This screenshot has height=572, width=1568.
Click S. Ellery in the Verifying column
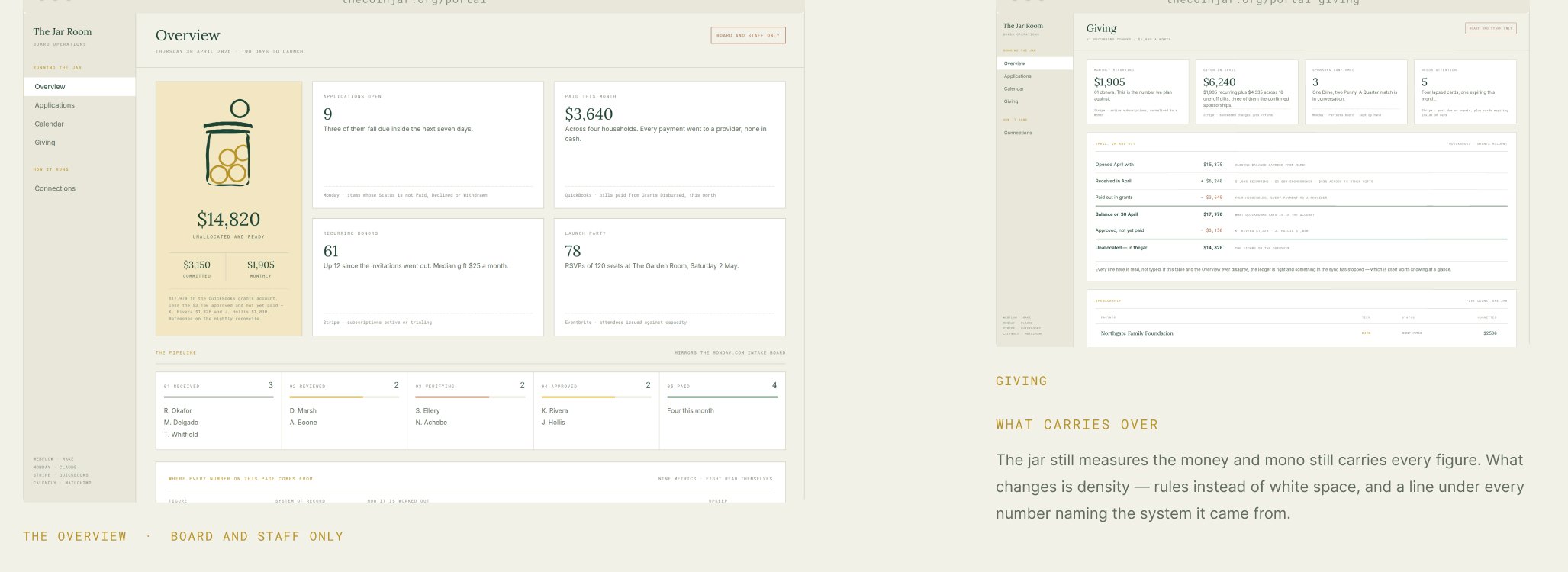[x=427, y=410]
